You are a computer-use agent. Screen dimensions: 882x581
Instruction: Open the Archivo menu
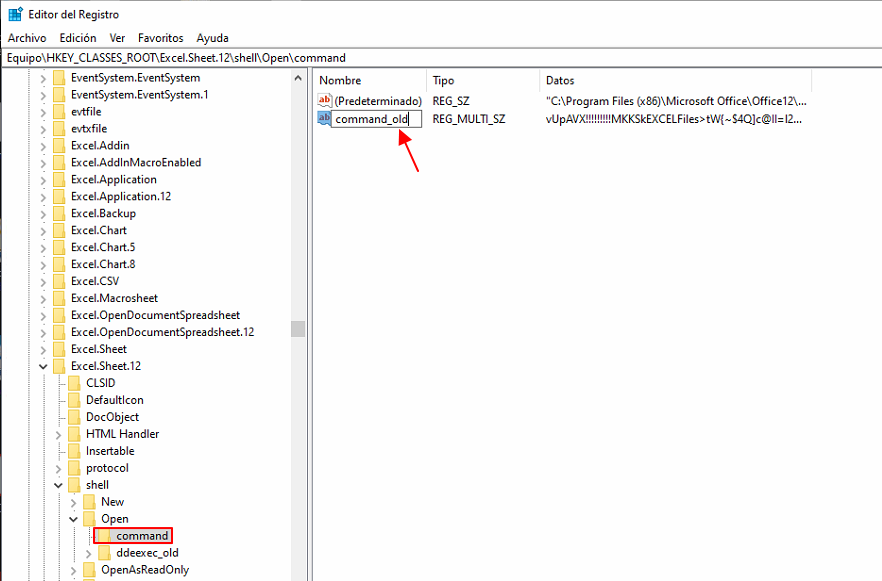27,38
